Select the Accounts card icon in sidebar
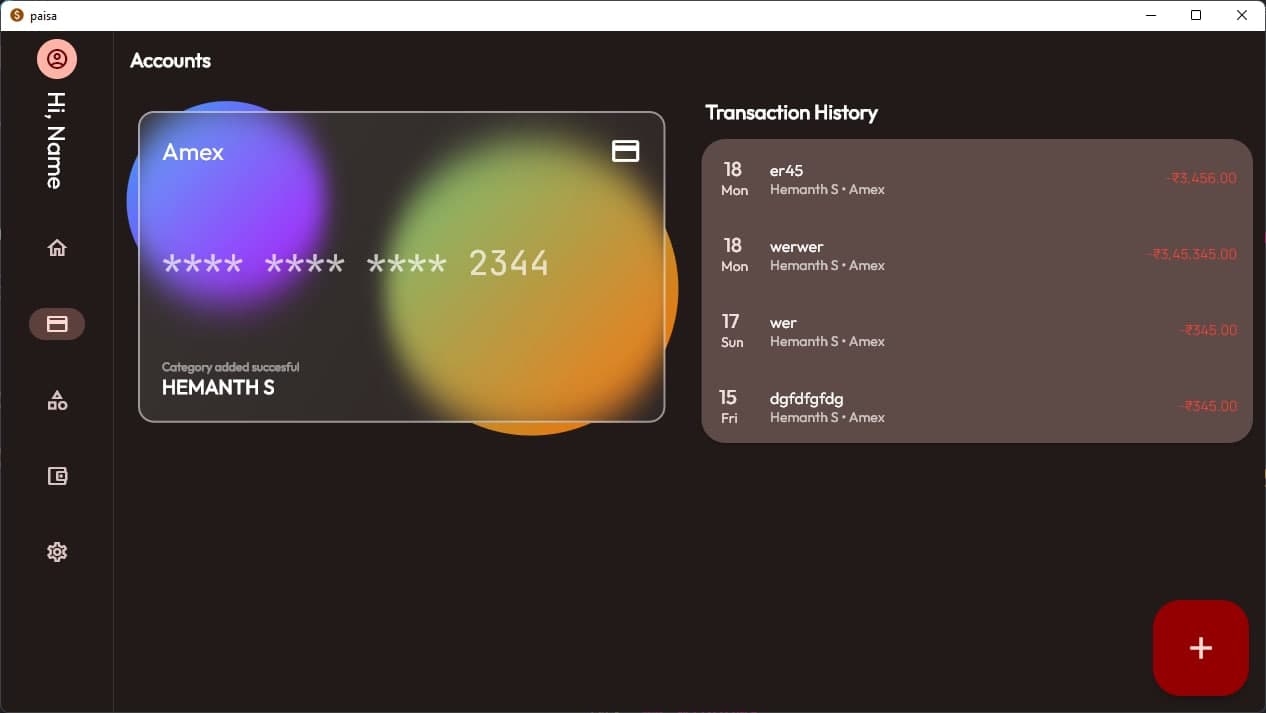This screenshot has height=713, width=1266. 57,324
